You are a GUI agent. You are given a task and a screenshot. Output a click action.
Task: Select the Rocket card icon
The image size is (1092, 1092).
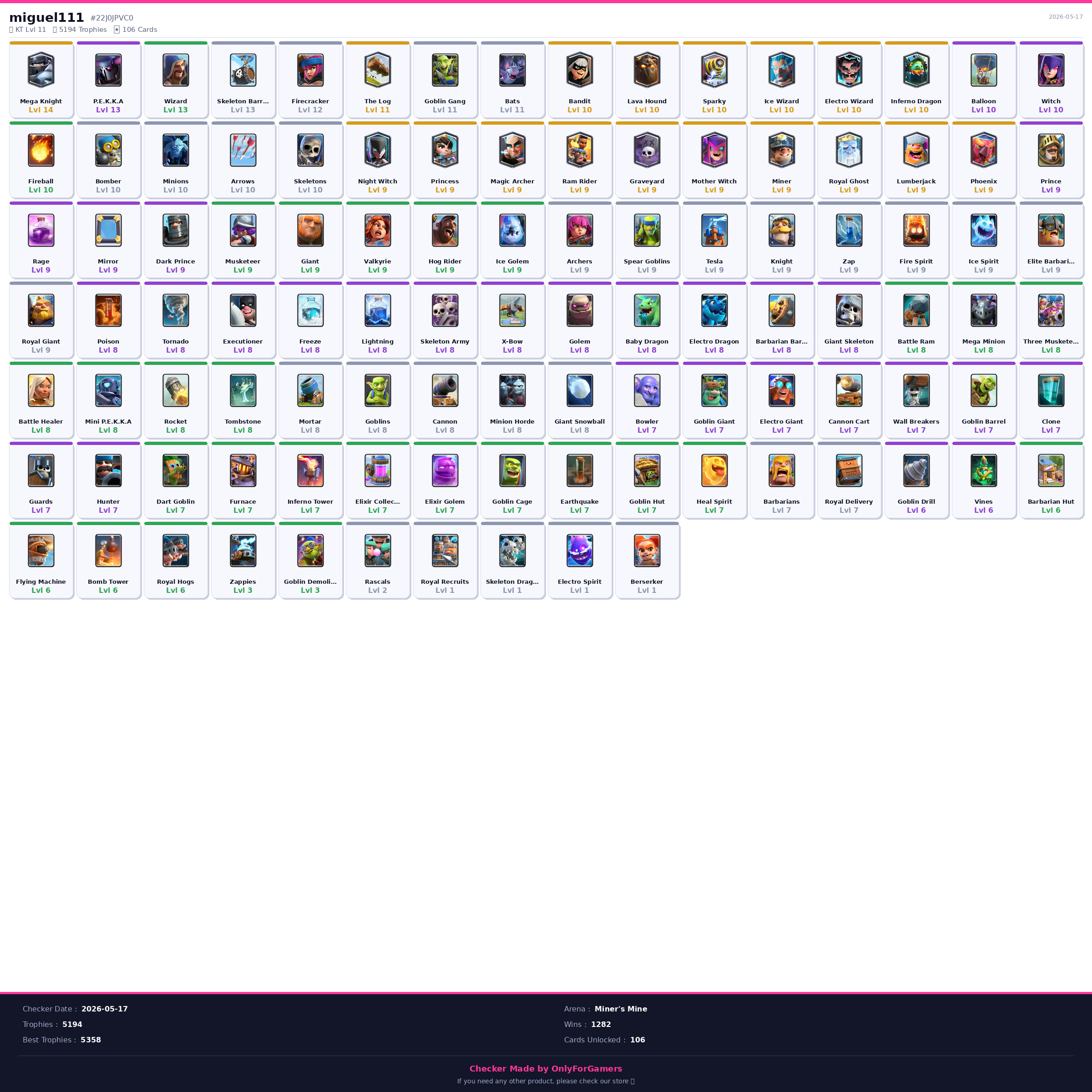point(176,390)
